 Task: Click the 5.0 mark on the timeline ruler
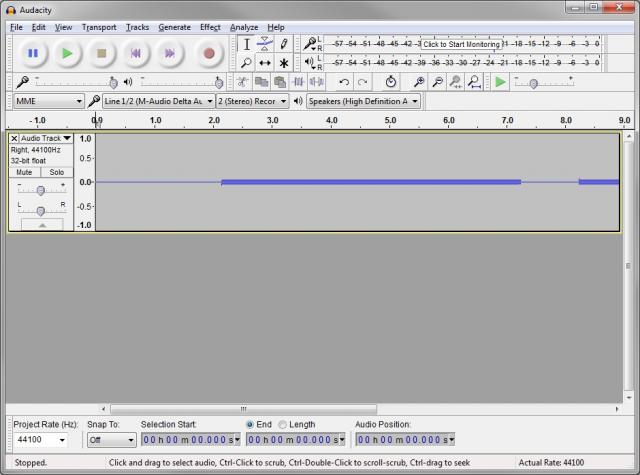pyautogui.click(x=390, y=120)
